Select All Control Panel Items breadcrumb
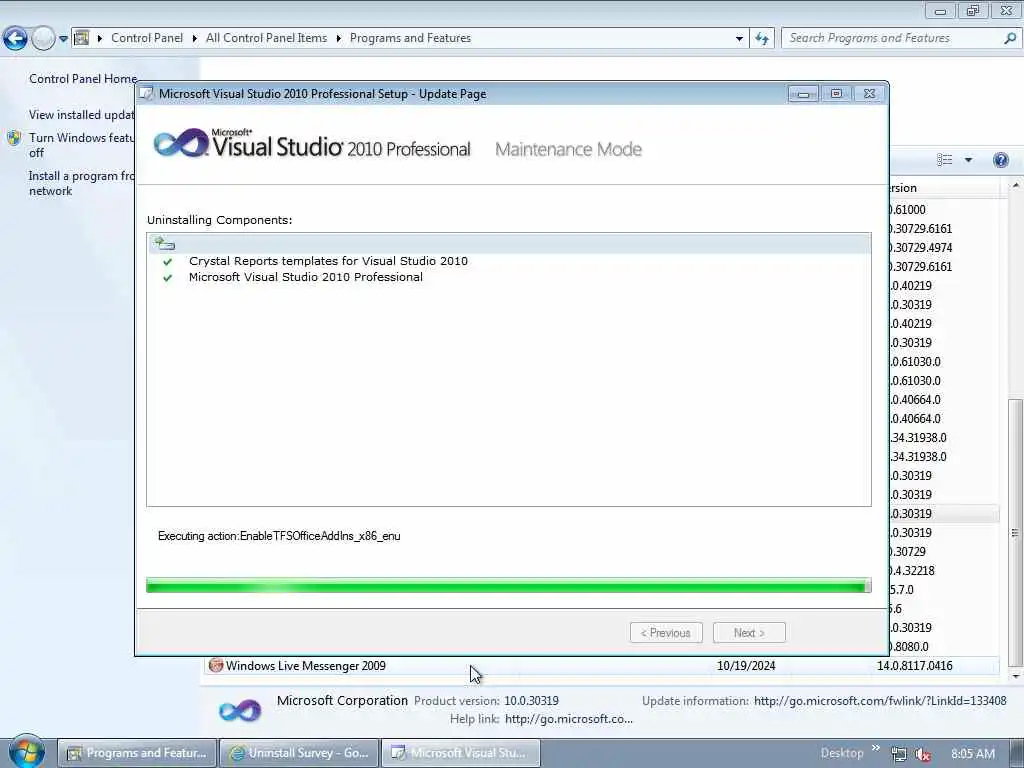1024x768 pixels. (x=266, y=38)
